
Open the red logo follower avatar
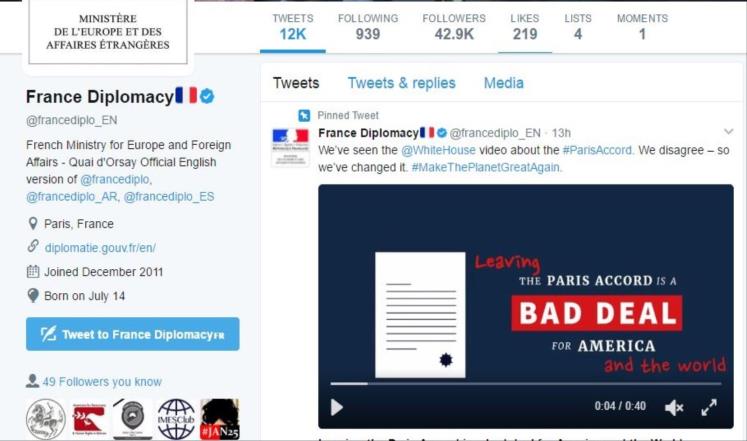(89, 419)
